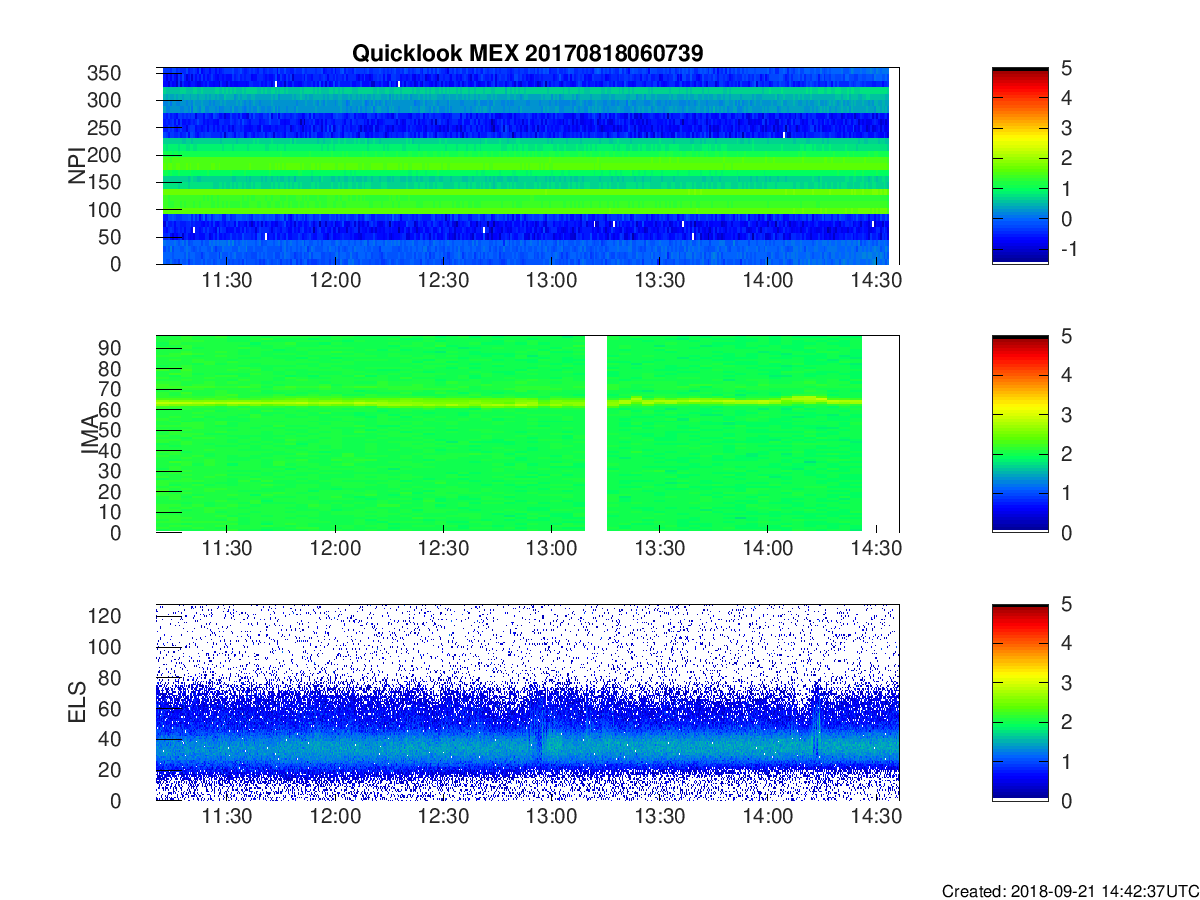Click the 11:30 time label under IMA panel
This screenshot has height=900, width=1200.
pyautogui.click(x=227, y=549)
